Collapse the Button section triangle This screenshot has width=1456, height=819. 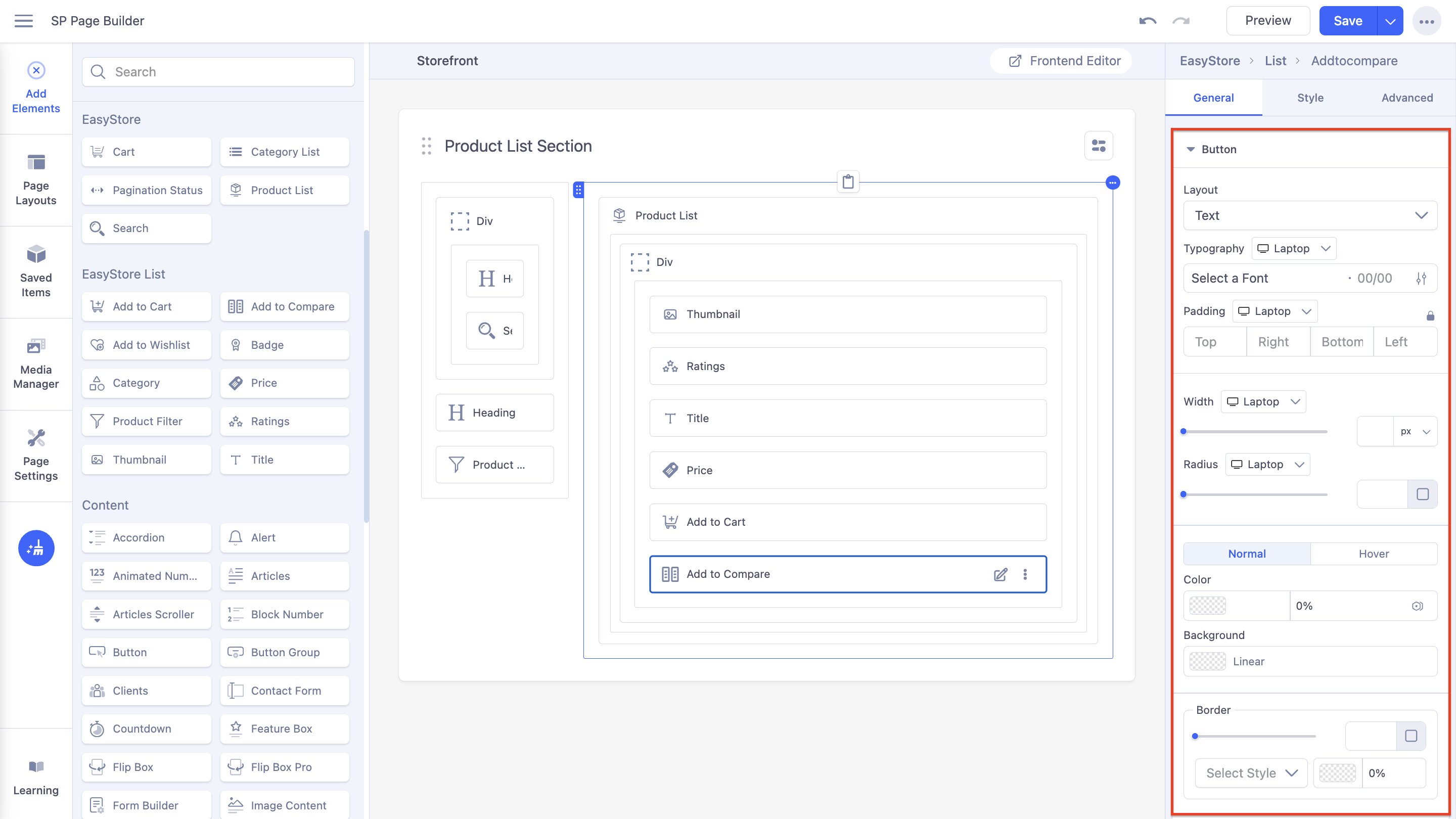[x=1191, y=149]
